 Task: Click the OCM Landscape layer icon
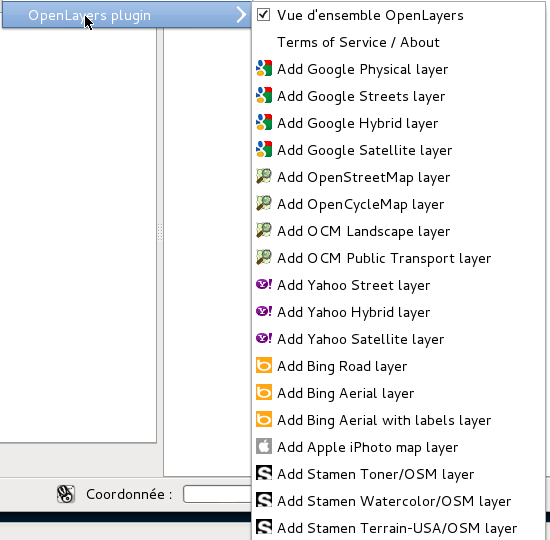[264, 231]
